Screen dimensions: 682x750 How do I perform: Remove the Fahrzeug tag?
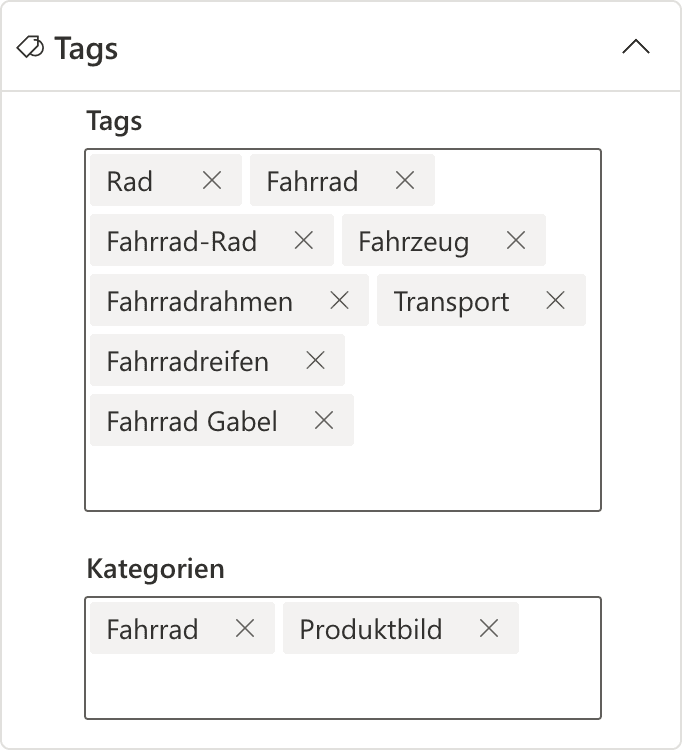(516, 240)
